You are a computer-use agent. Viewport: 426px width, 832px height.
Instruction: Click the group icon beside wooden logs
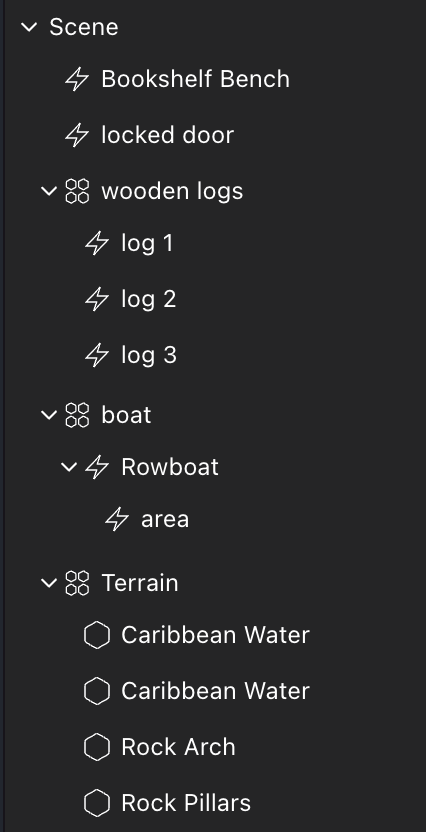pyautogui.click(x=77, y=191)
